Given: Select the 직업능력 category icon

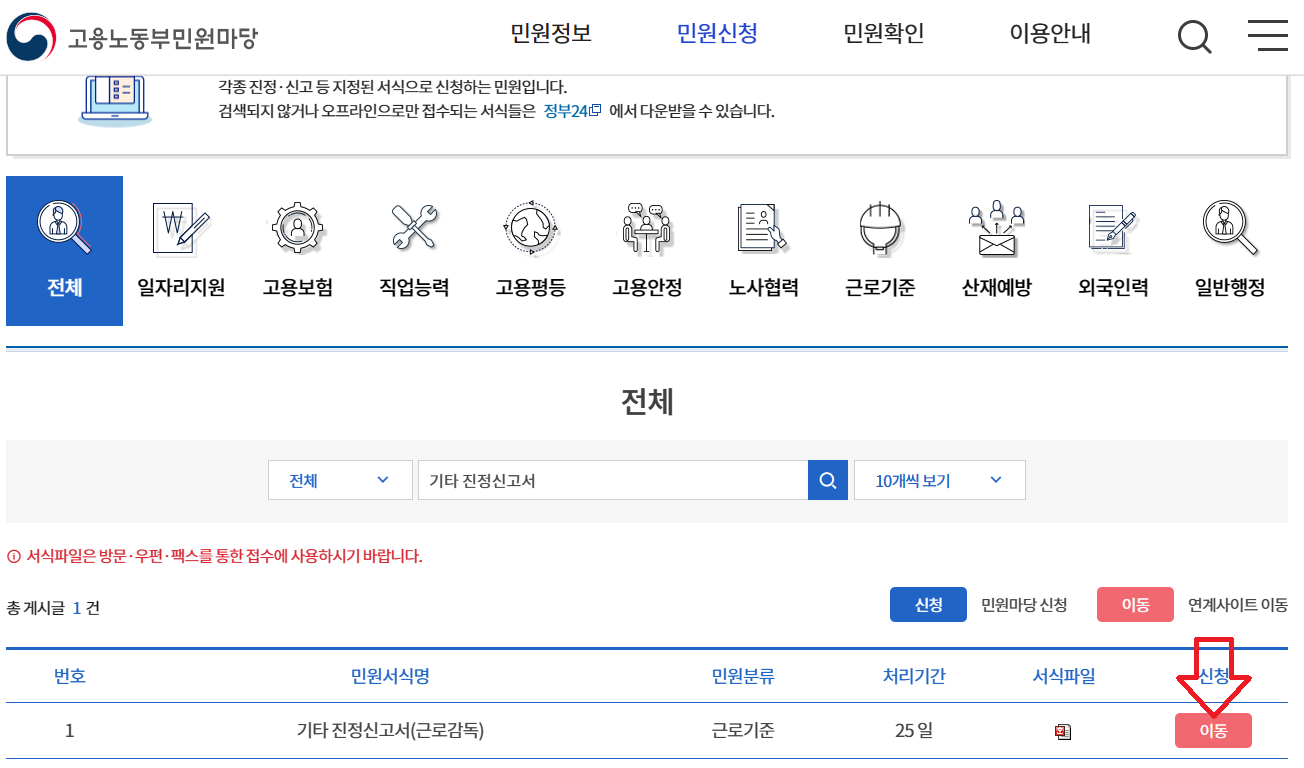Looking at the screenshot, I should pyautogui.click(x=413, y=245).
